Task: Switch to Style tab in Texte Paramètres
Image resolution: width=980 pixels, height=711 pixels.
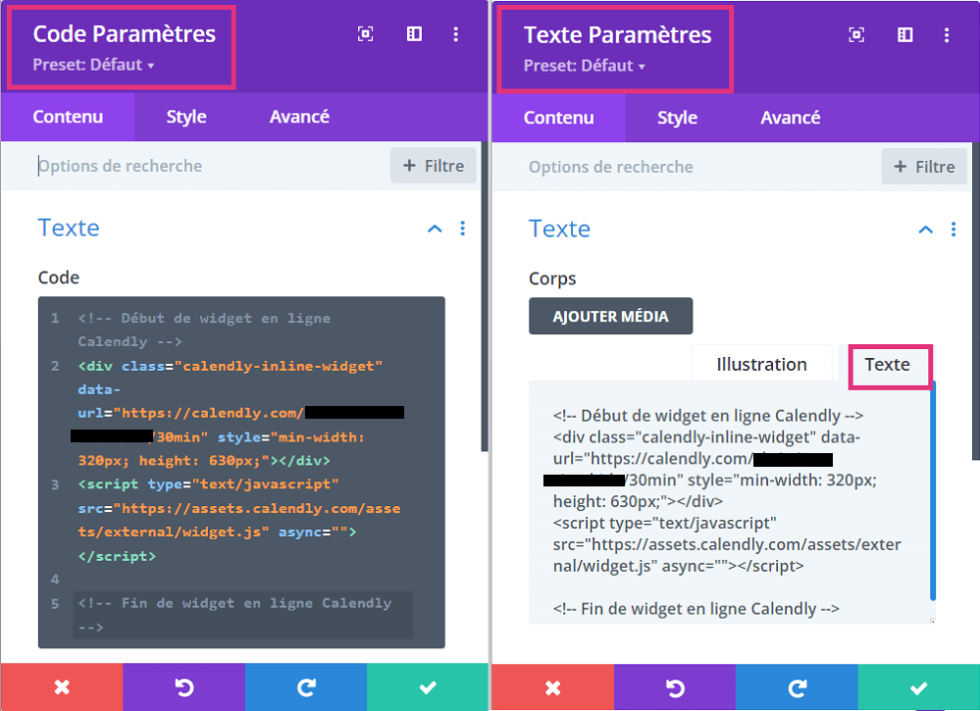Action: point(677,118)
